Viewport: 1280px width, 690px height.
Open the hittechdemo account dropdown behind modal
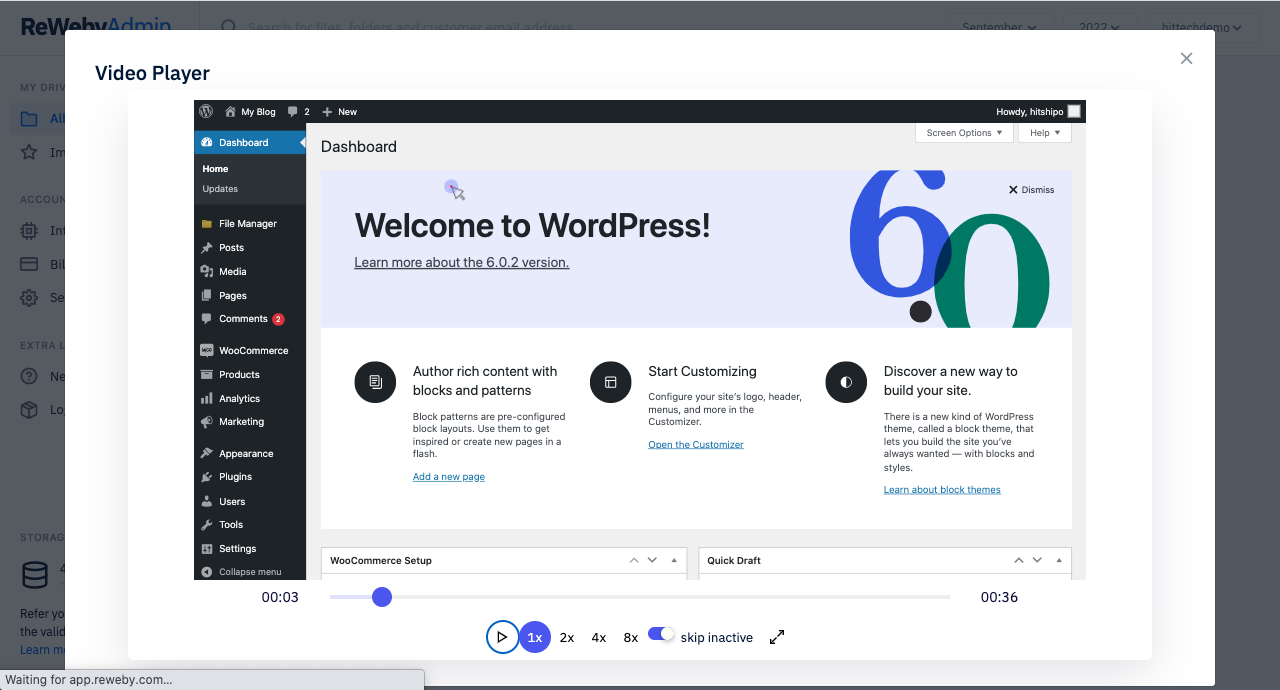click(x=1200, y=28)
